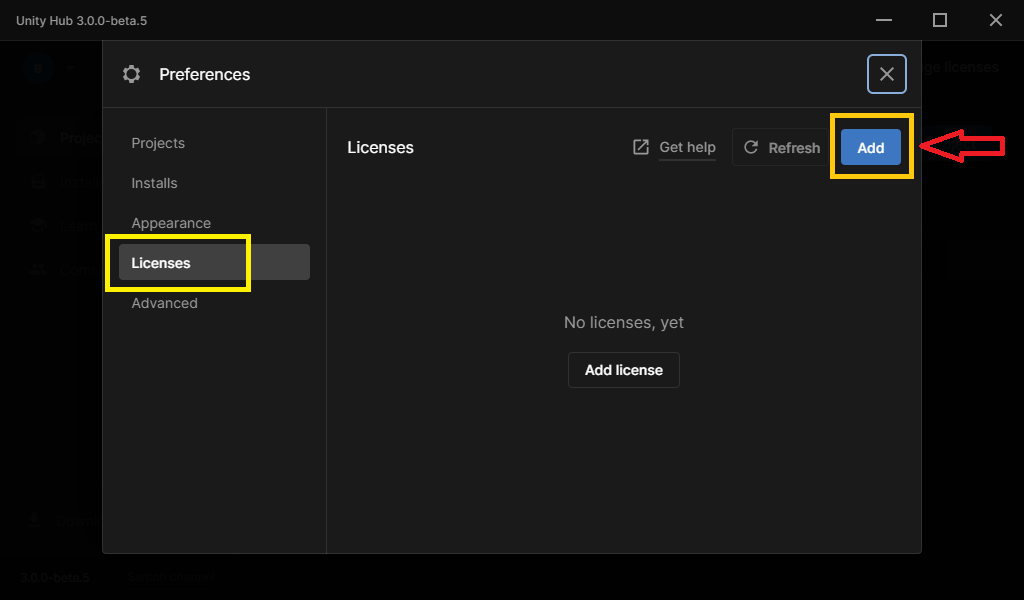Minimize the Unity Hub window
The image size is (1024, 600).
884,20
